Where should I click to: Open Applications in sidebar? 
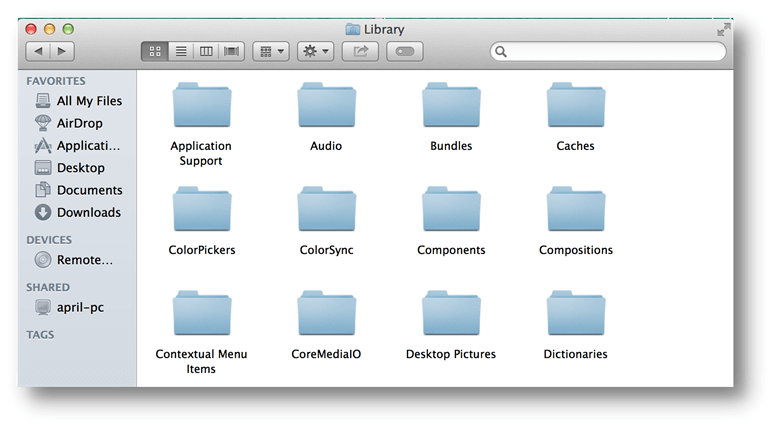point(78,145)
